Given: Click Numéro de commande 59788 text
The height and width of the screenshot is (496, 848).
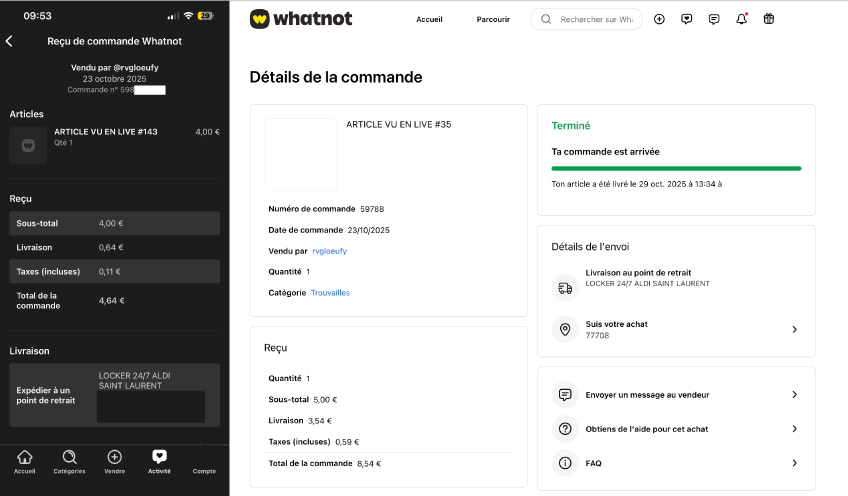Looking at the screenshot, I should [326, 209].
